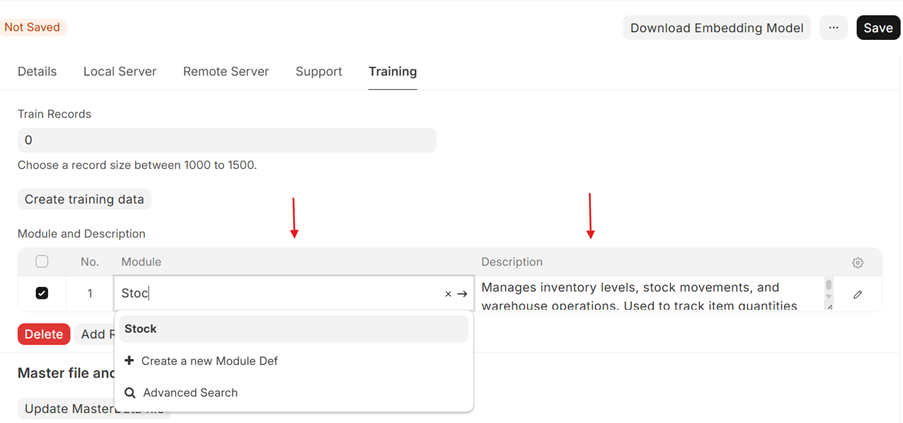The height and width of the screenshot is (423, 903).
Task: Click the grid settings gear icon
Action: pyautogui.click(x=857, y=262)
